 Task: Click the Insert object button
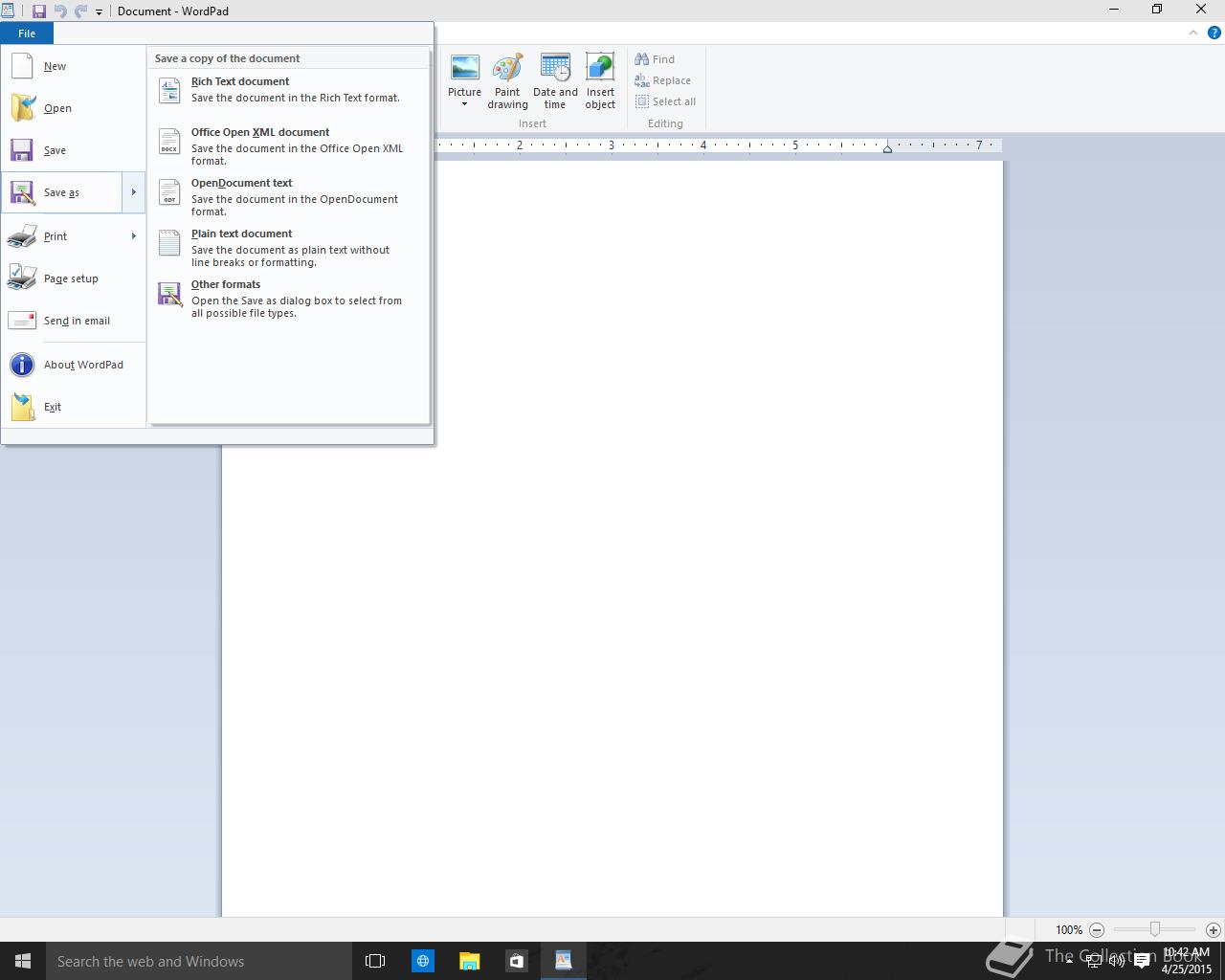point(600,82)
